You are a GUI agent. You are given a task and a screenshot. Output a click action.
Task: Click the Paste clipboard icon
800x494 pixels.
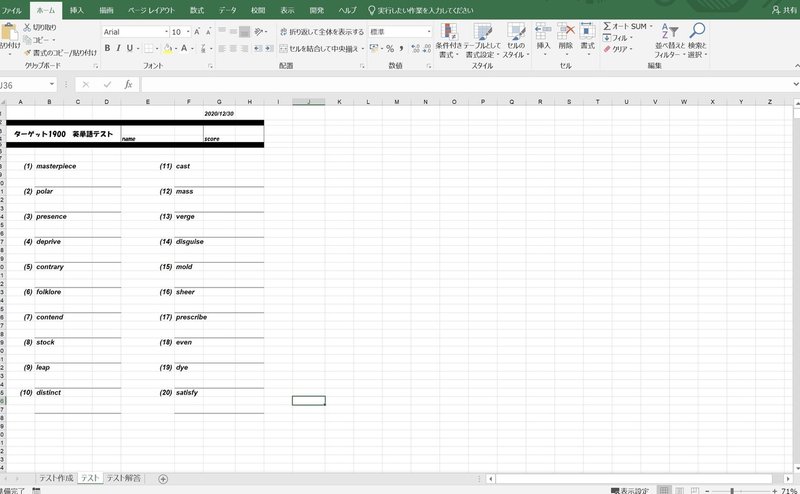coord(9,32)
